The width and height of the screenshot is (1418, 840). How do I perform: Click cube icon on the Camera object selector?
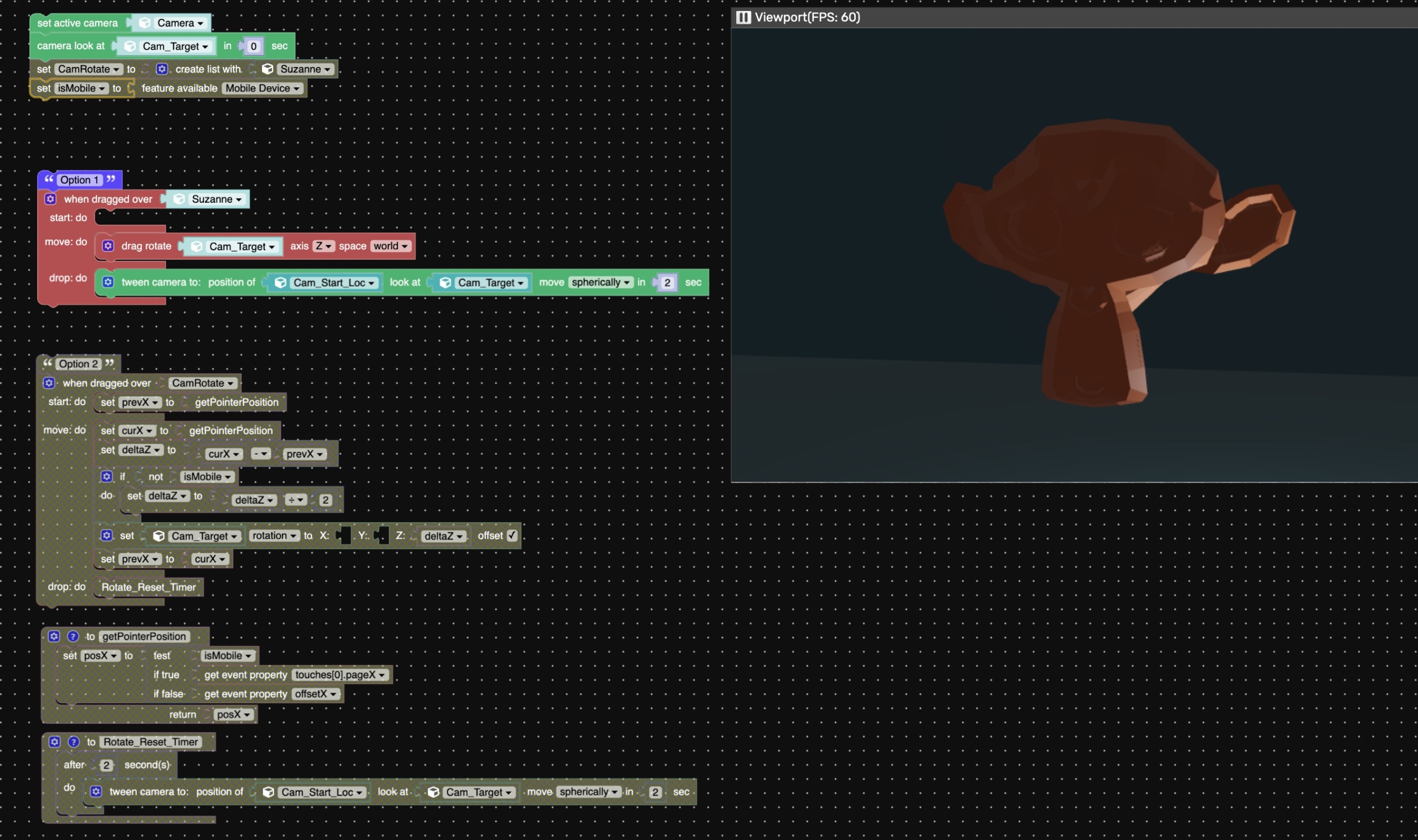[x=145, y=23]
